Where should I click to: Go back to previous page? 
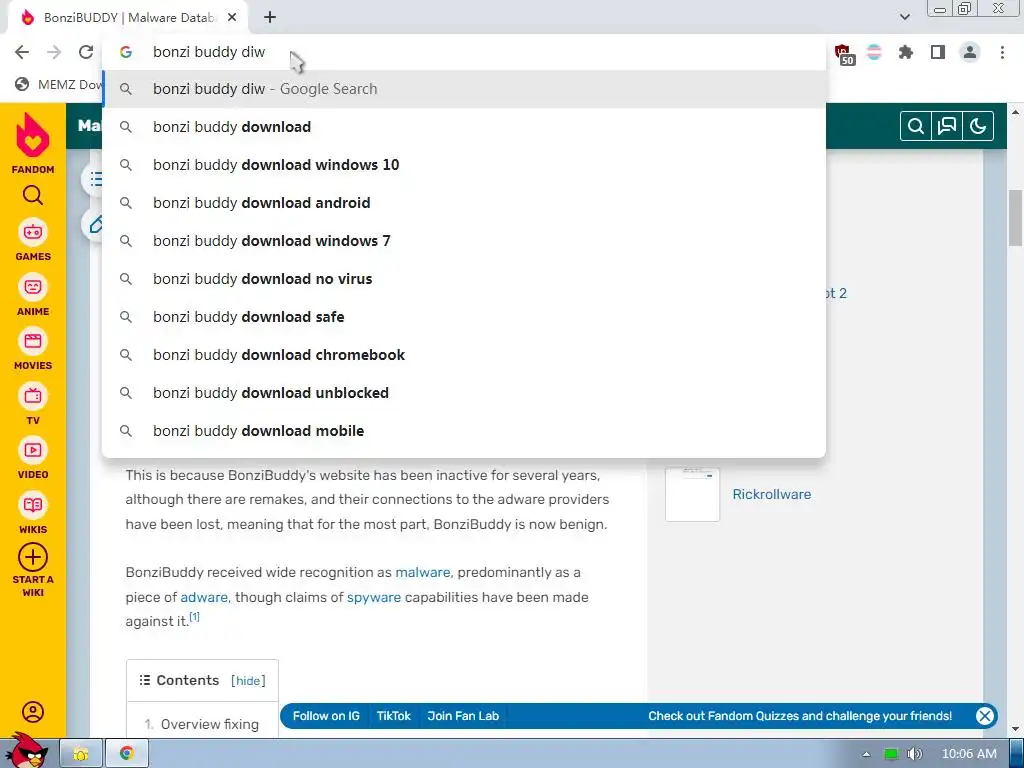[x=22, y=52]
